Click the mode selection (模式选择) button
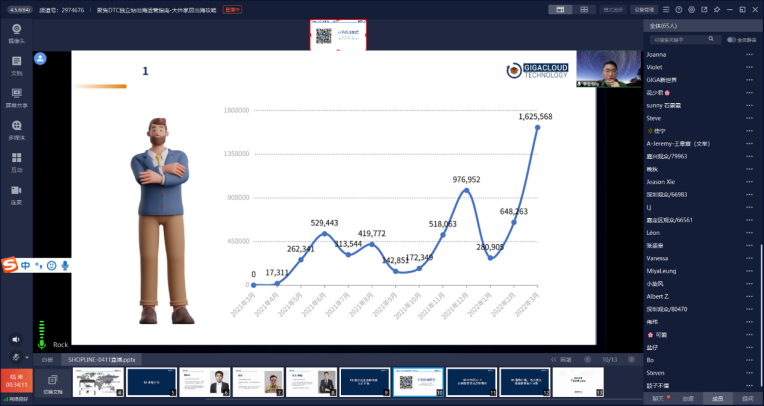 coord(613,10)
